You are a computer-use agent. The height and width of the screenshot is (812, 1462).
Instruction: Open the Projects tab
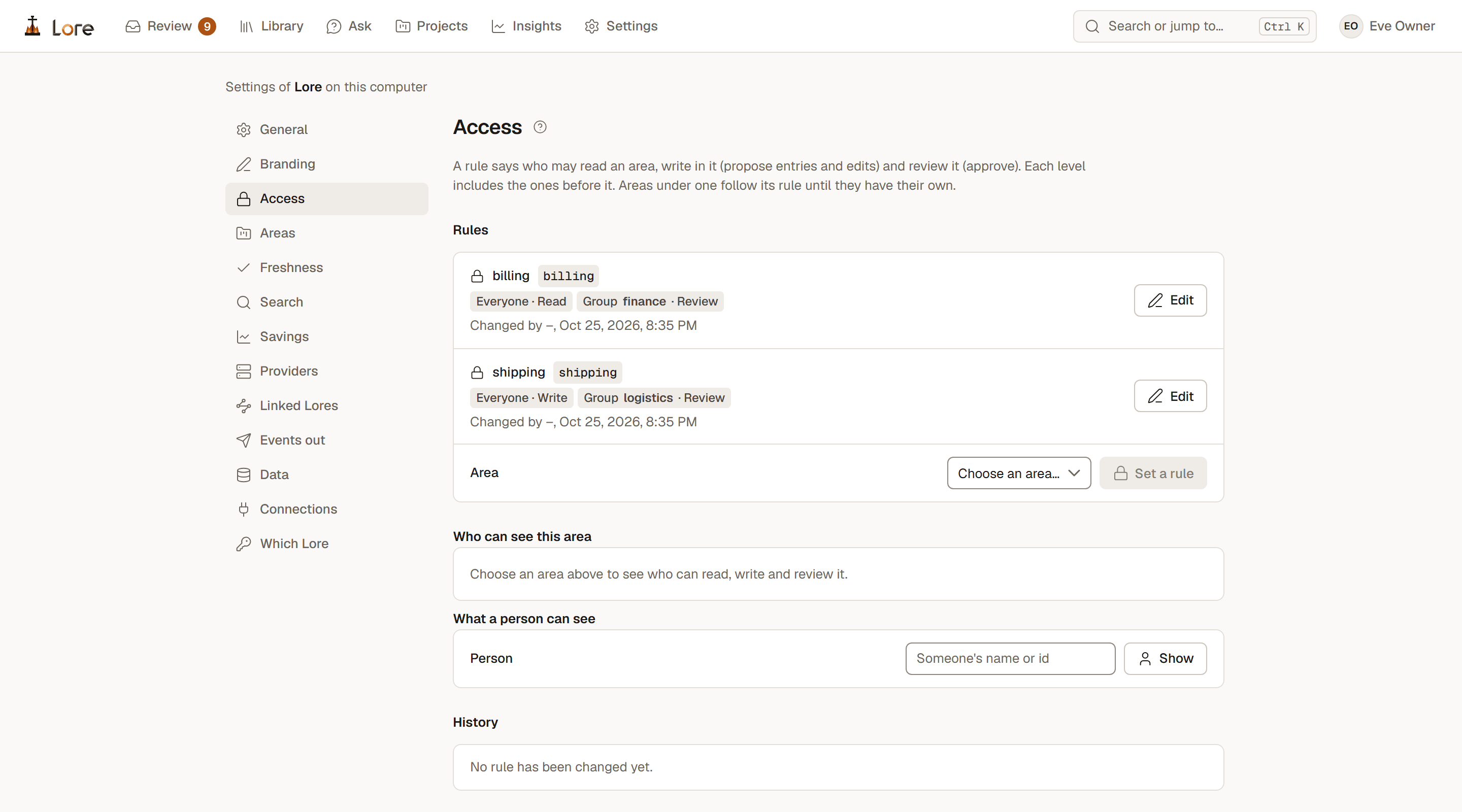coord(431,26)
